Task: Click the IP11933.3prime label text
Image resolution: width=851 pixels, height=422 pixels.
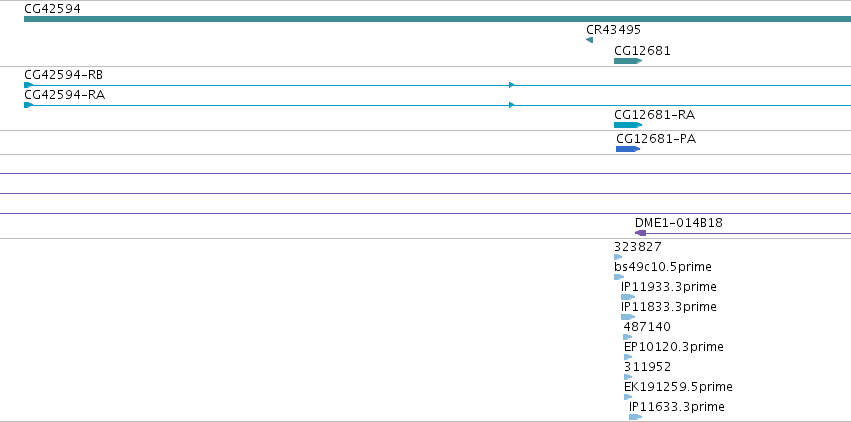Action: [x=669, y=286]
